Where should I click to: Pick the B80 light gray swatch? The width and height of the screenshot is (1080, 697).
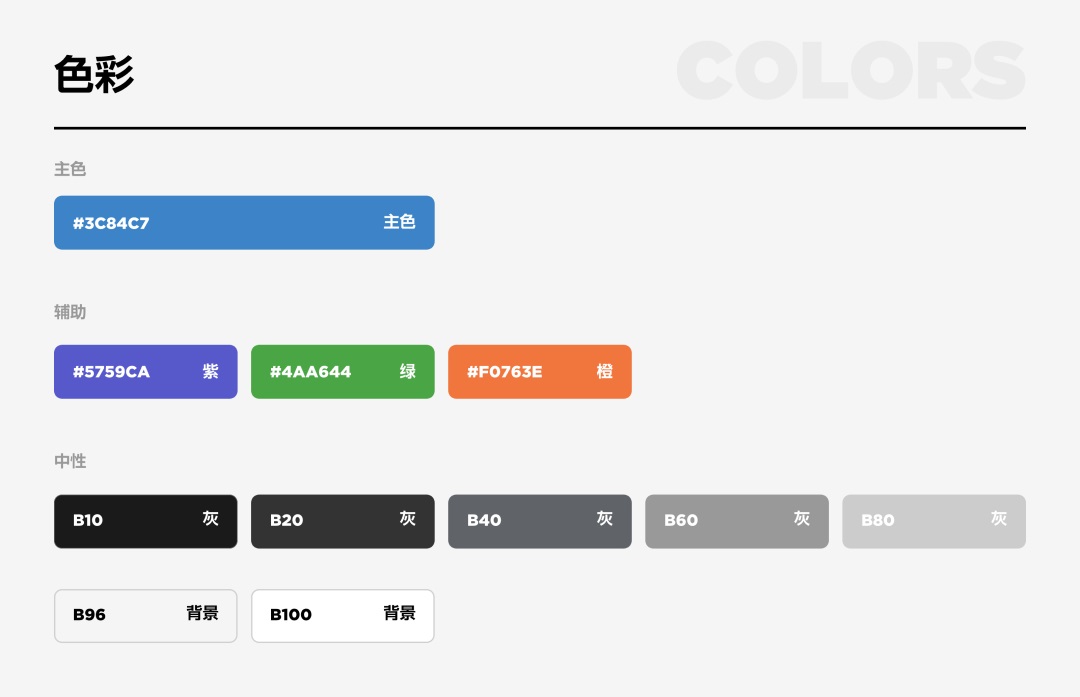[x=934, y=521]
